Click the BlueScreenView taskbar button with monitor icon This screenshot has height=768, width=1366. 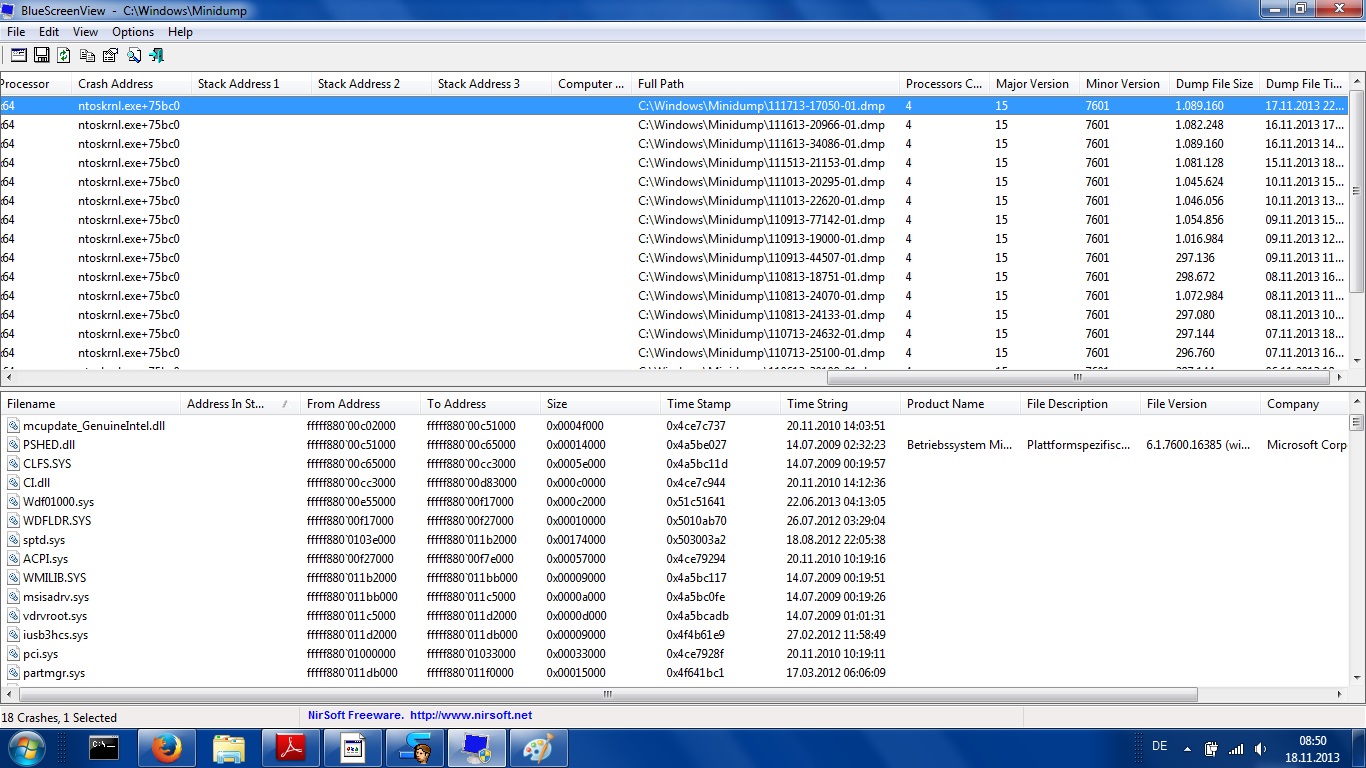[x=476, y=747]
